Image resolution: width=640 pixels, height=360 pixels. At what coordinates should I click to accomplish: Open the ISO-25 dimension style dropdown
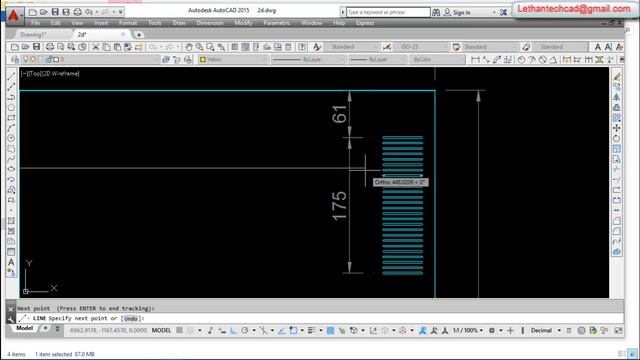pos(421,47)
